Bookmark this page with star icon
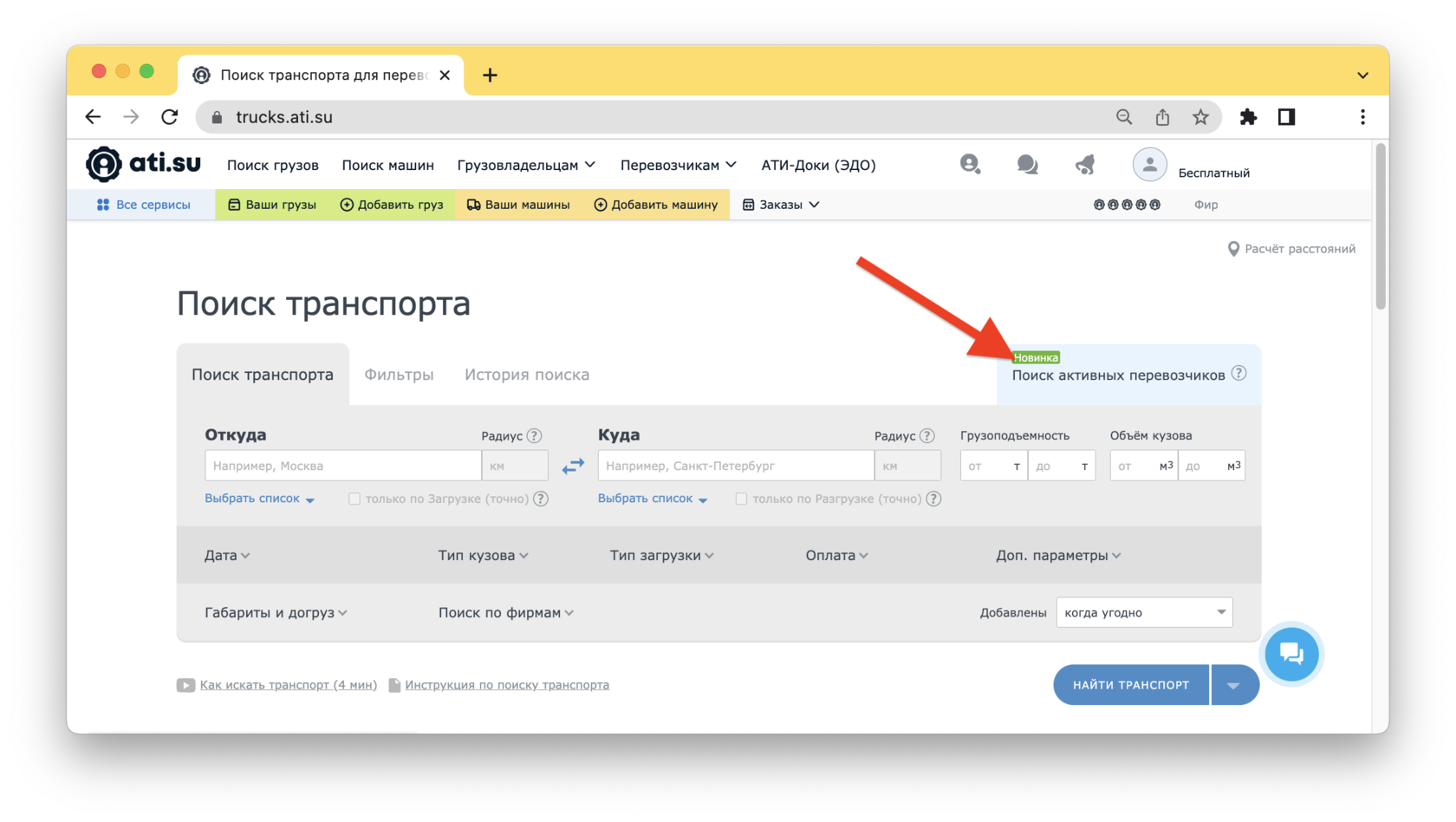Screen dimensions: 1456x822 1200,117
